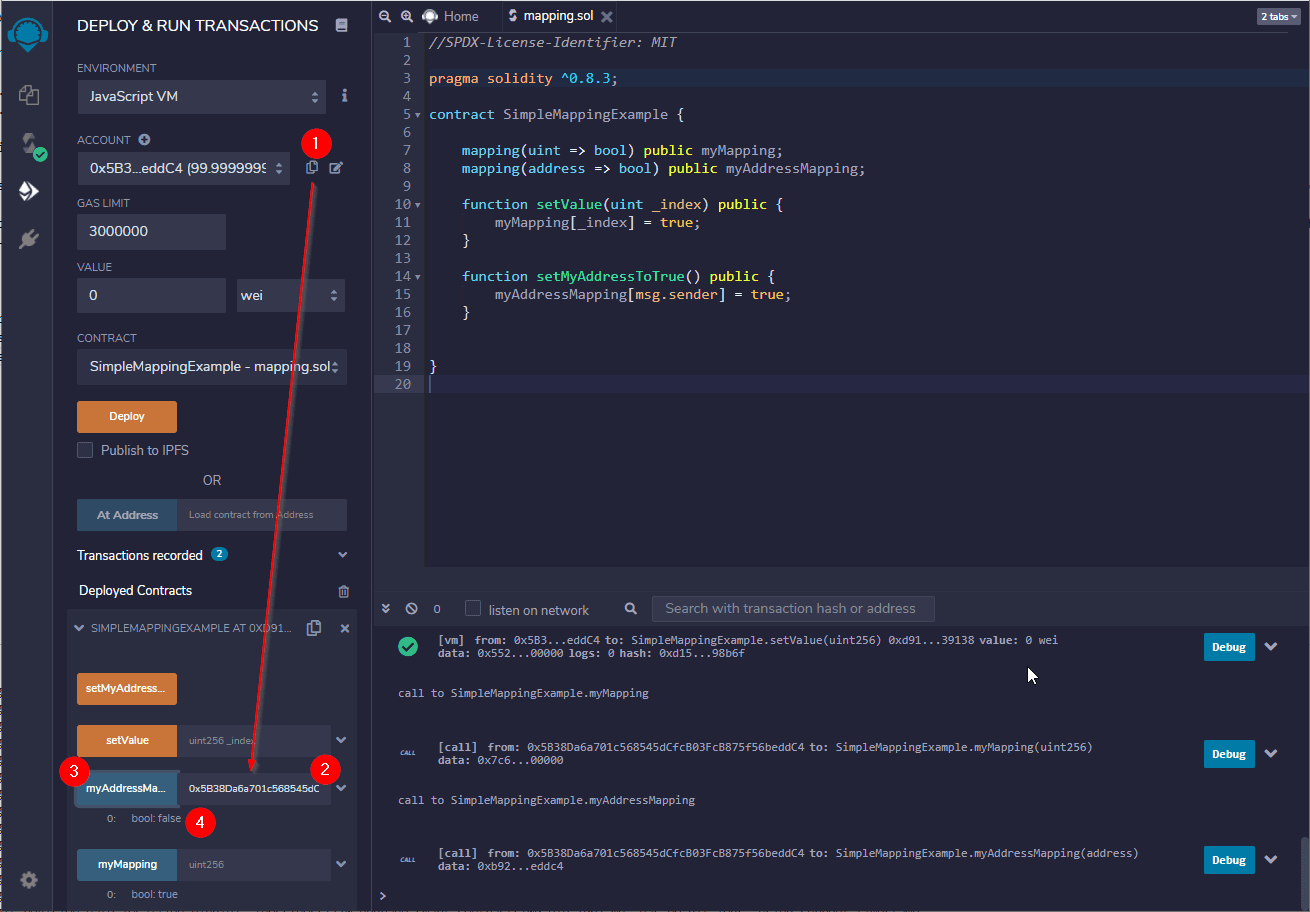Screen dimensions: 1310x912
Task: Copy the selected account address
Action: (312, 168)
